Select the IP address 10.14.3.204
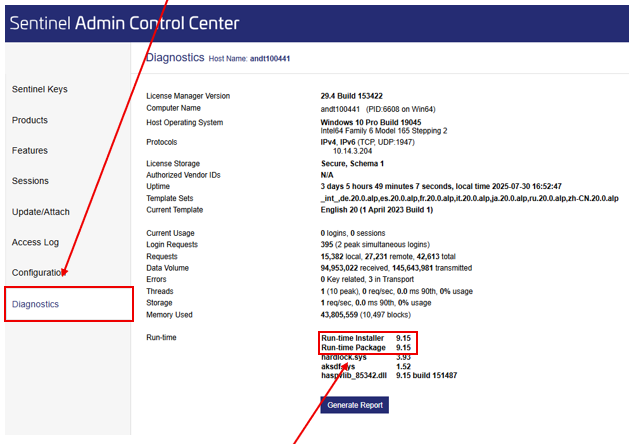Screen dimensions: 636x444 pyautogui.click(x=352, y=151)
